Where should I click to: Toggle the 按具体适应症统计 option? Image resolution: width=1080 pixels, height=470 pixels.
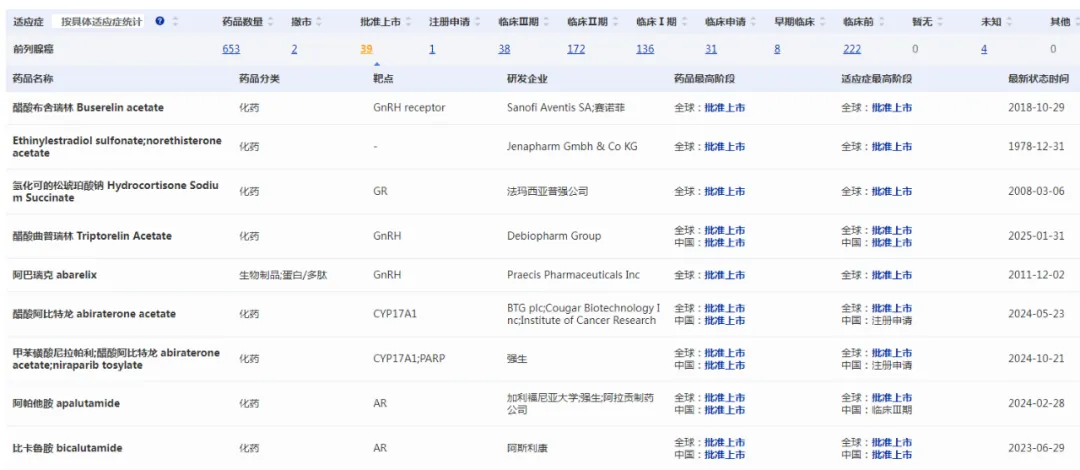101,21
